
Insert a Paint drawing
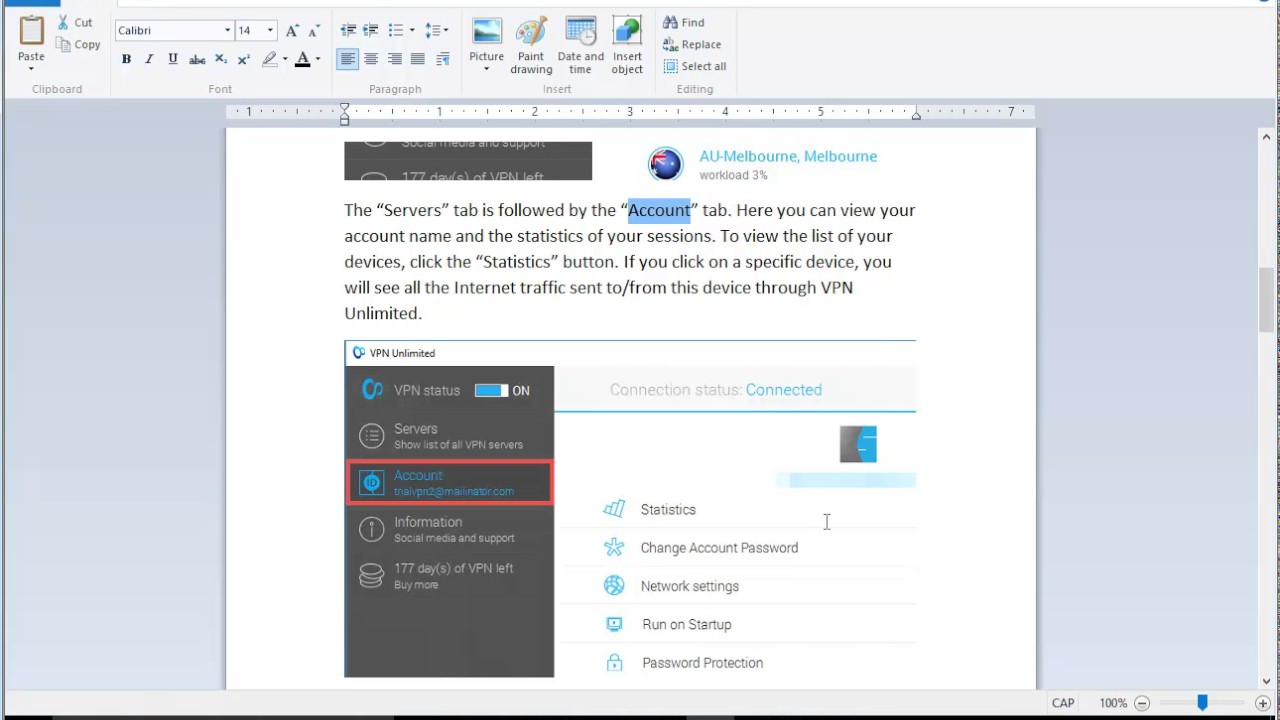531,45
